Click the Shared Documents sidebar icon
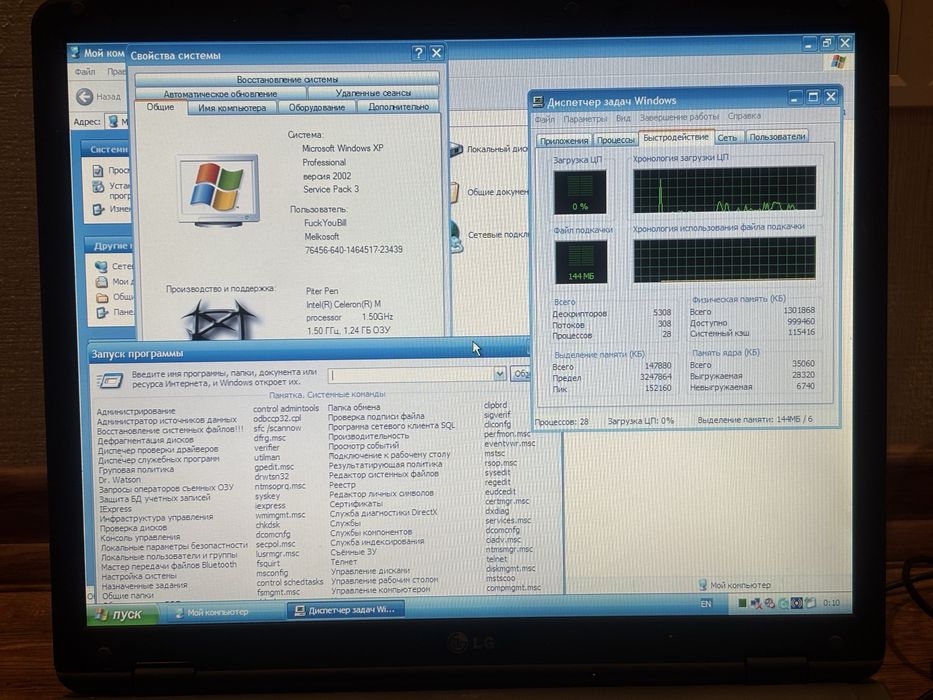The image size is (933, 700). 102,297
